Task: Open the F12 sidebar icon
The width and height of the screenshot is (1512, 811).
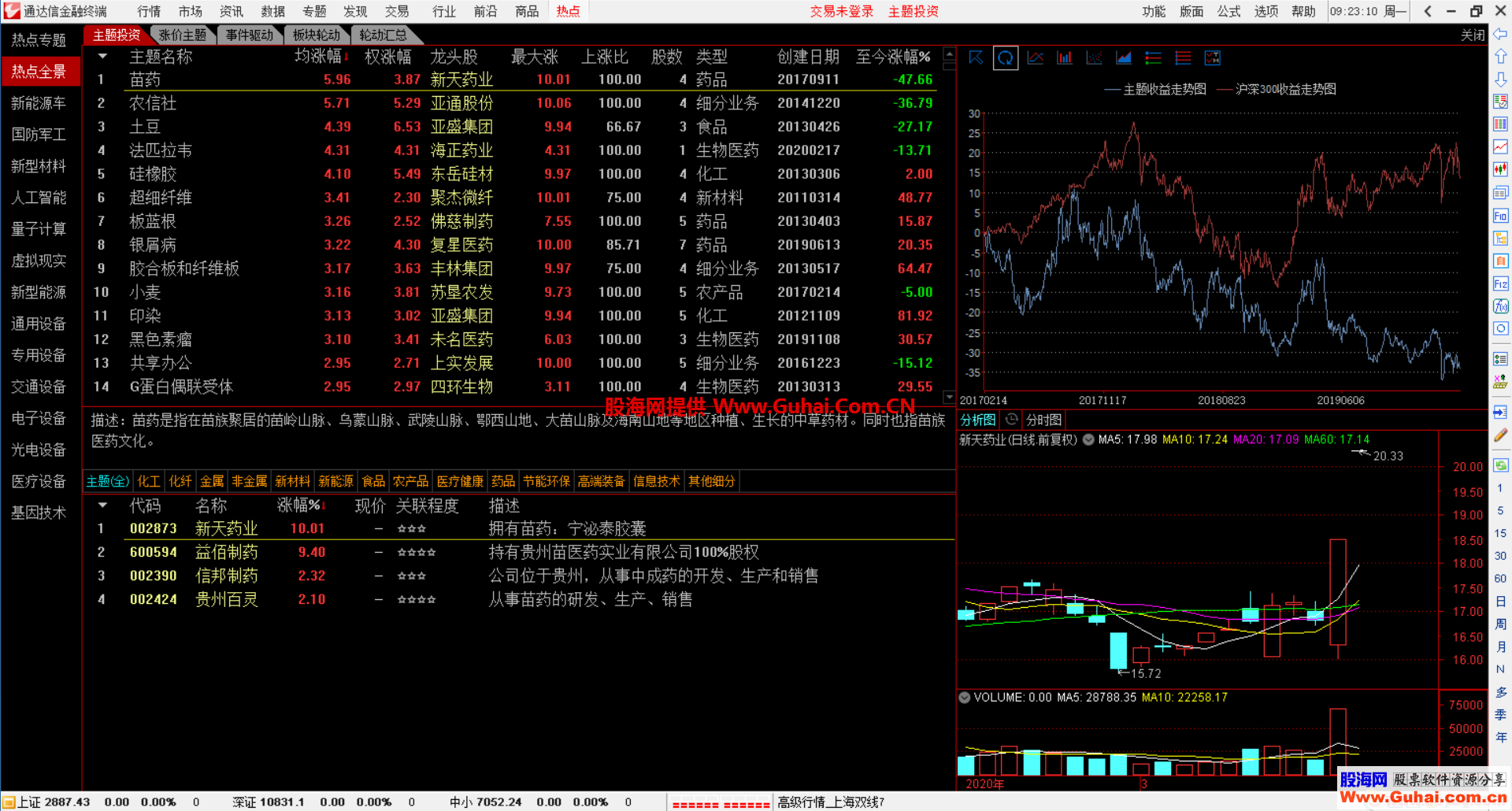Action: (x=1500, y=283)
